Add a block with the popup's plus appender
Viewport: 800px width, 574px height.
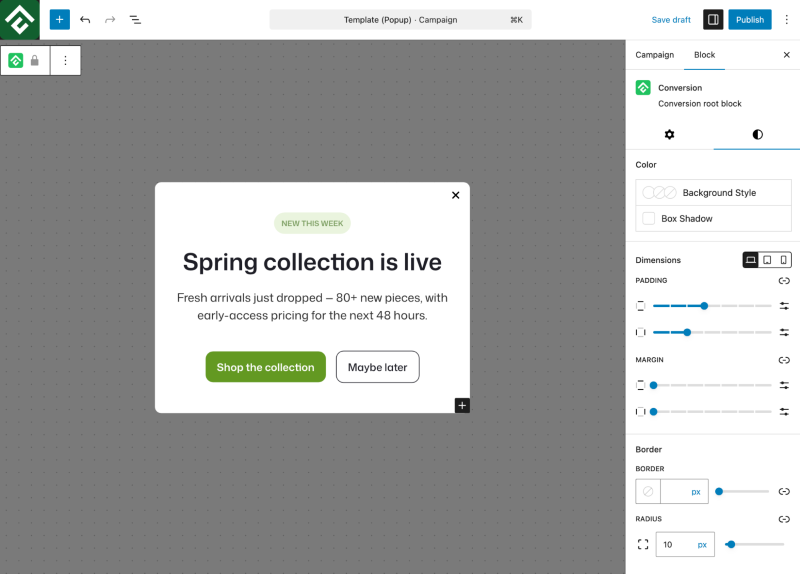(462, 406)
